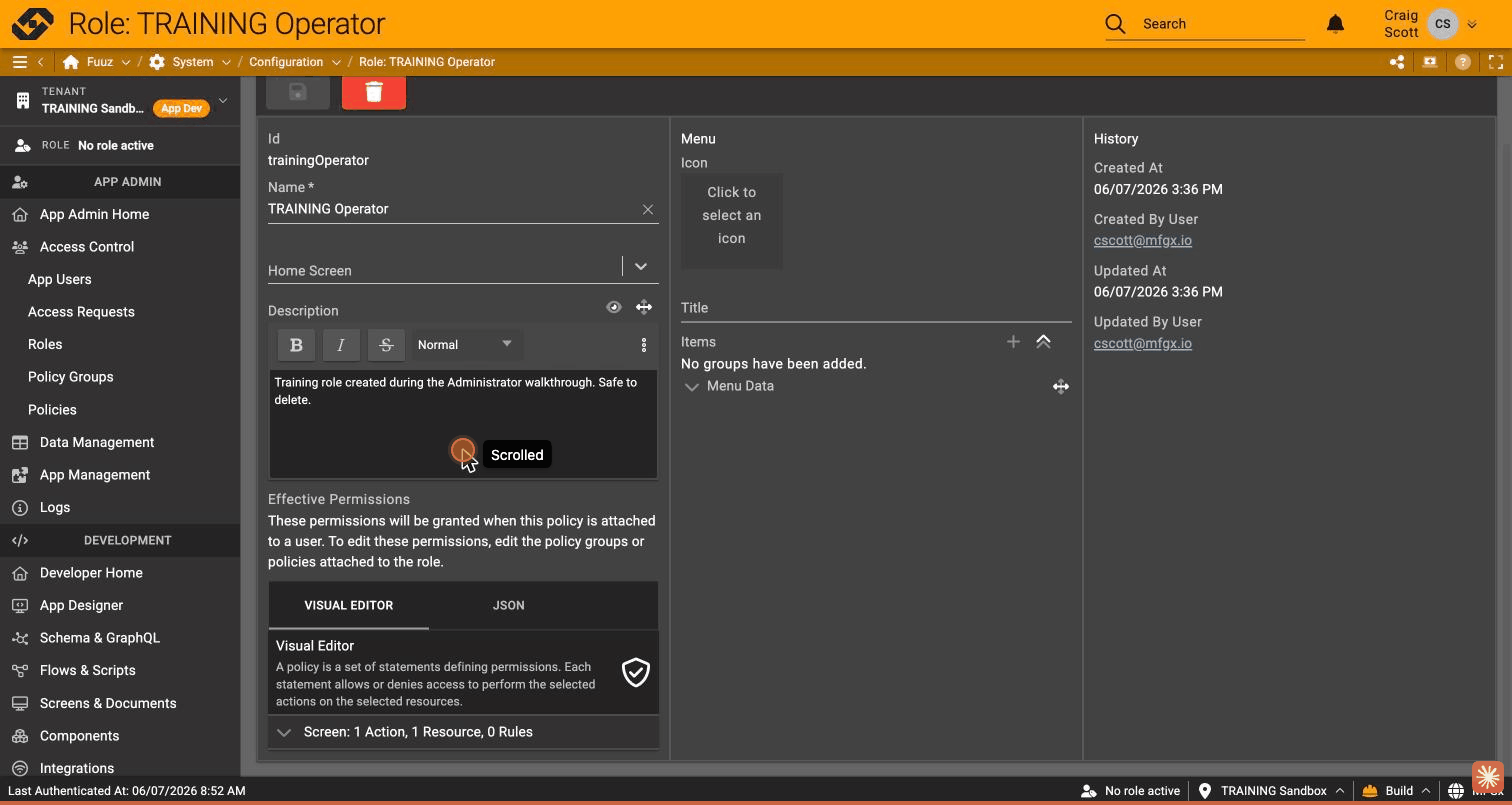The width and height of the screenshot is (1512, 805).
Task: Click the search magnifier icon
Action: click(x=1115, y=24)
